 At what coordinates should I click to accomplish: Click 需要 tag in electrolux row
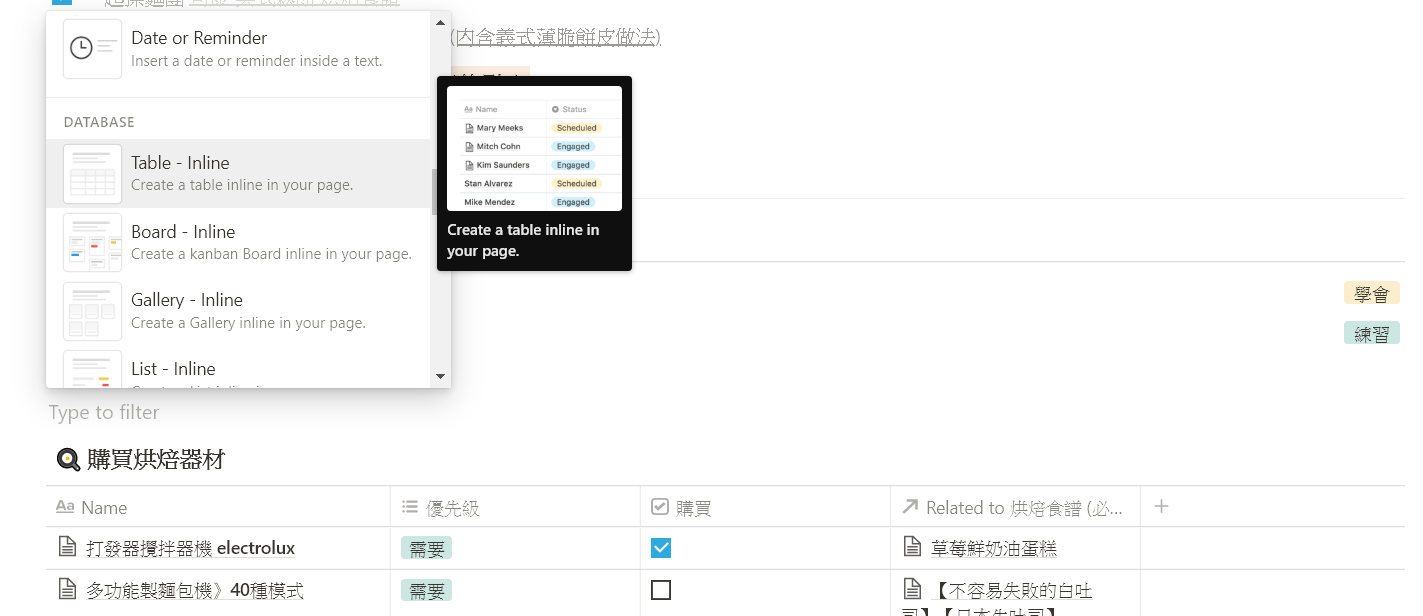427,548
